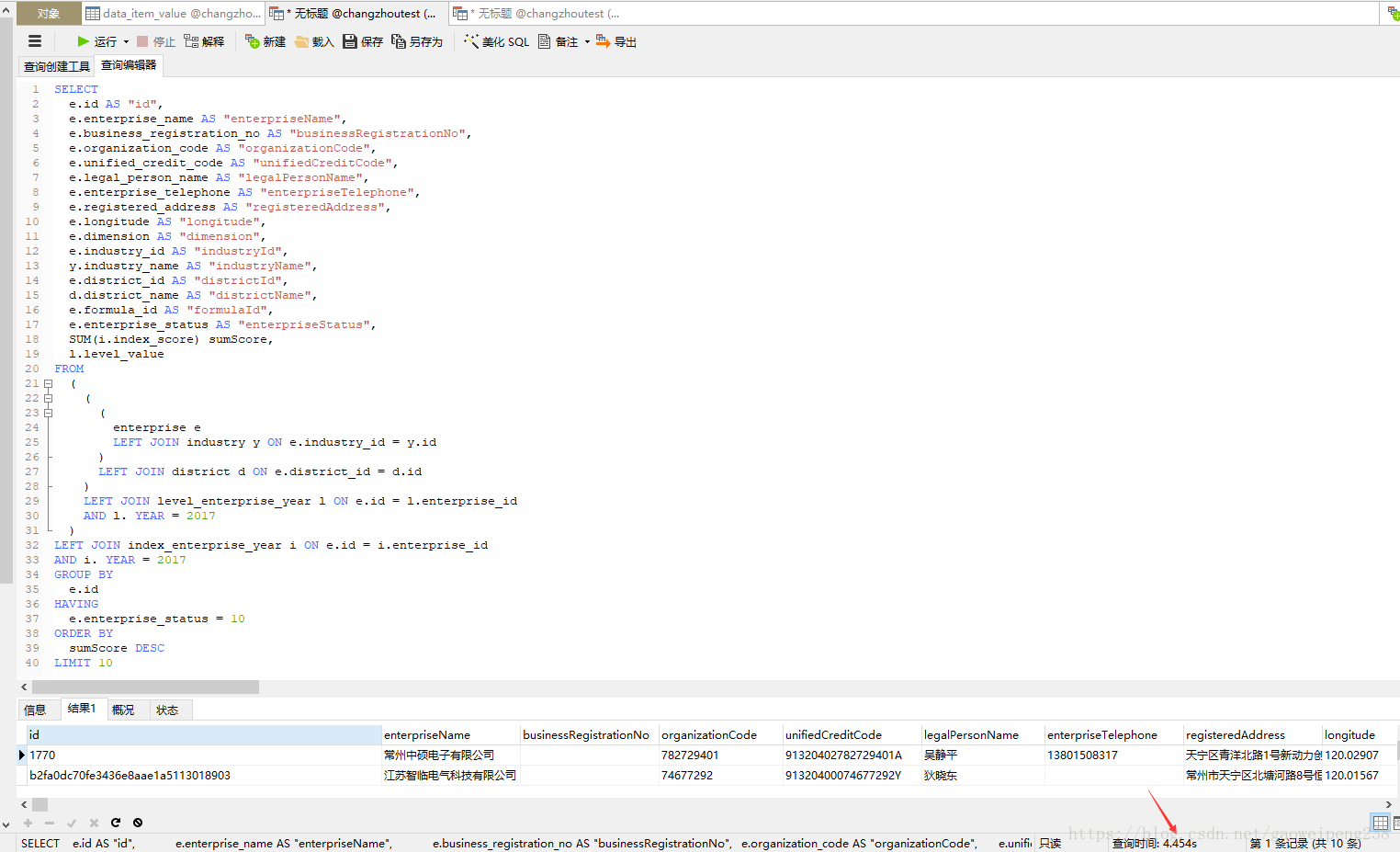The width and height of the screenshot is (1400, 852).
Task: Select the active 无标题 @changzhoutest query tab
Action: point(357,14)
